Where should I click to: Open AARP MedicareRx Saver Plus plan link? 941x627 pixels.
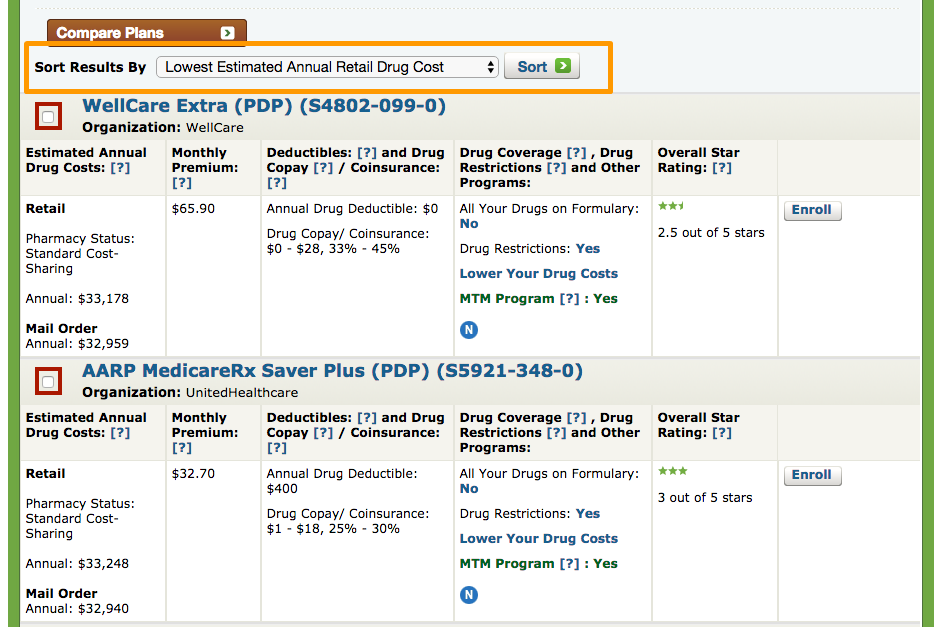pyautogui.click(x=332, y=371)
